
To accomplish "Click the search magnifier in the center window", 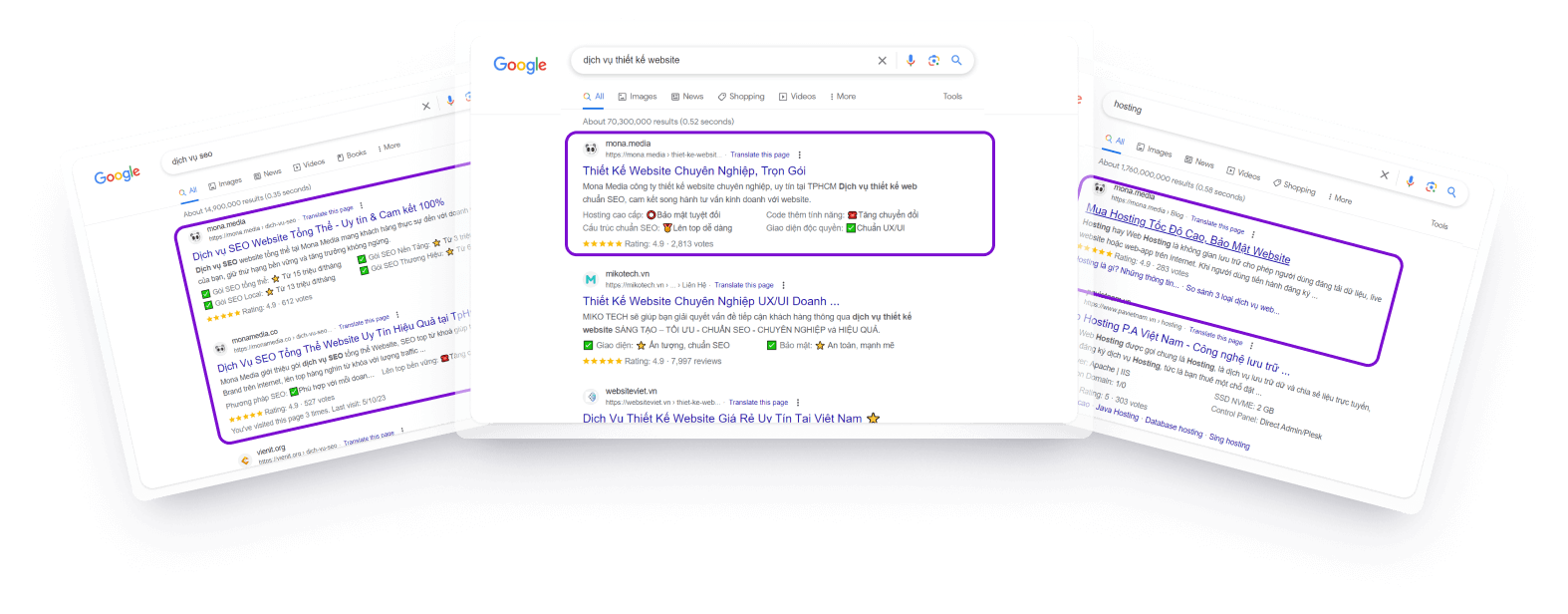I will pyautogui.click(x=956, y=61).
